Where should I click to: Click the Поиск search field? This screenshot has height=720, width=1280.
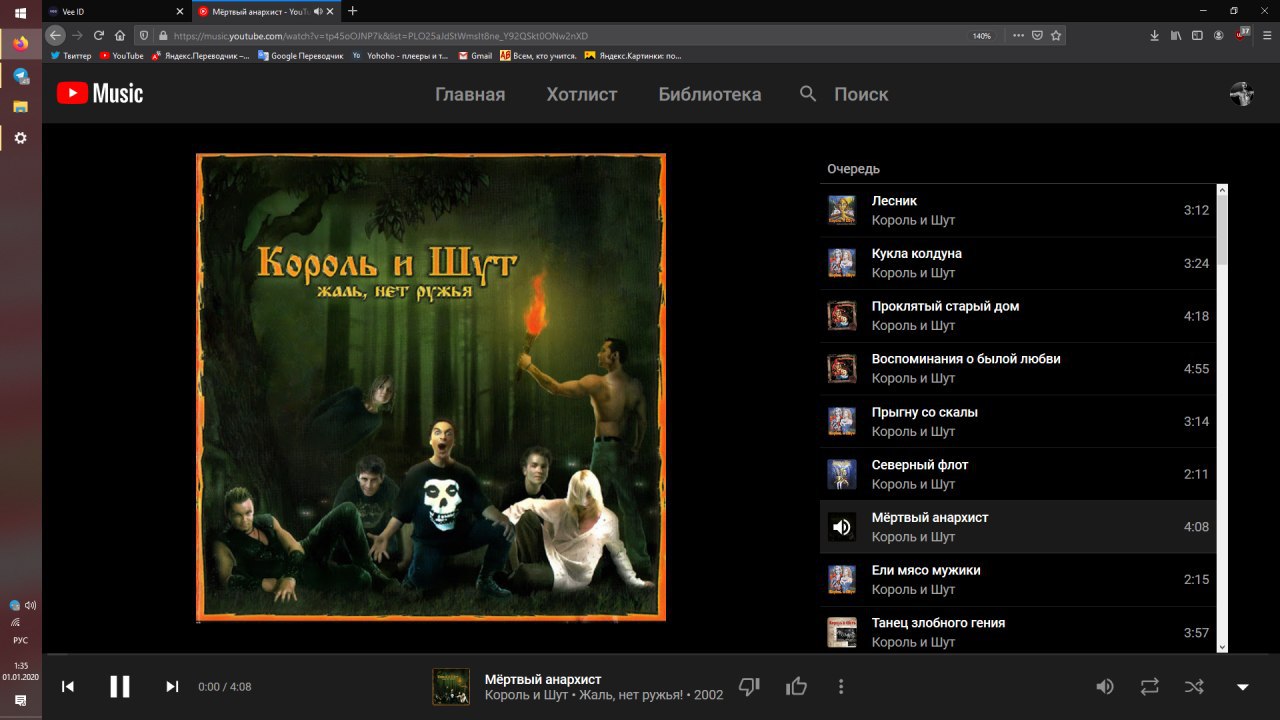861,94
